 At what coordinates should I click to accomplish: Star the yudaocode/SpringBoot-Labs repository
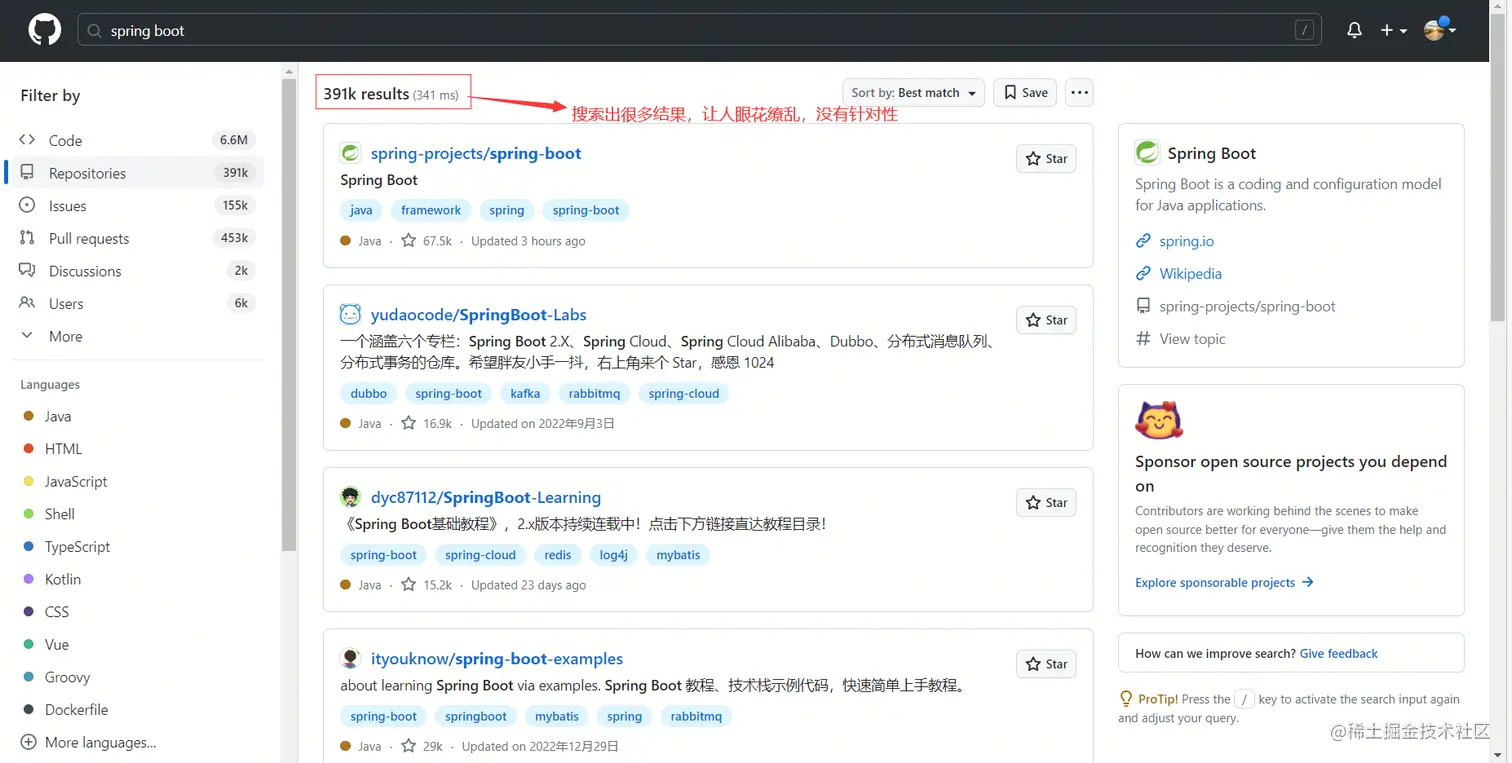coord(1046,320)
